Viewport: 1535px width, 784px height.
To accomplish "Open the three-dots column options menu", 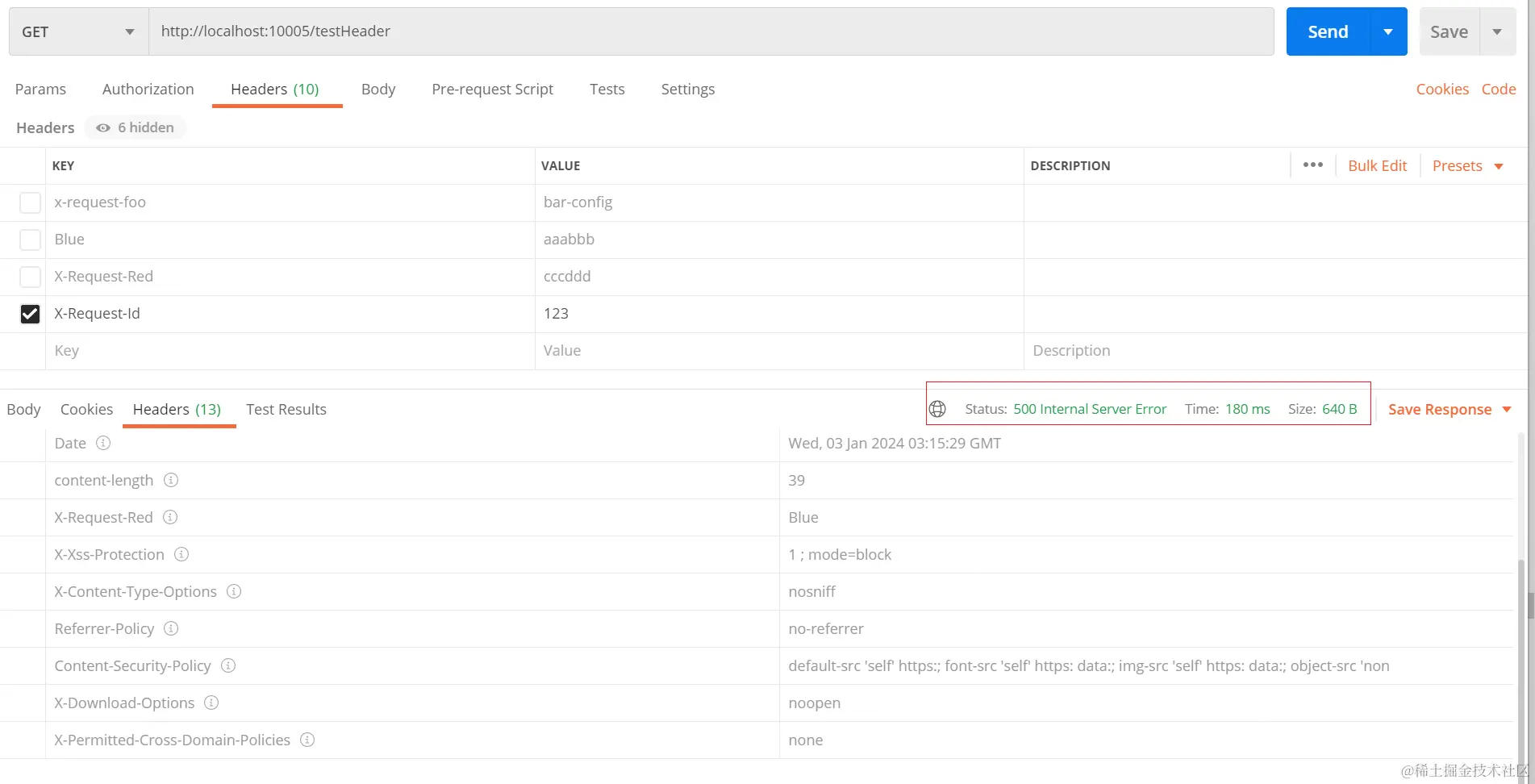I will pyautogui.click(x=1312, y=165).
